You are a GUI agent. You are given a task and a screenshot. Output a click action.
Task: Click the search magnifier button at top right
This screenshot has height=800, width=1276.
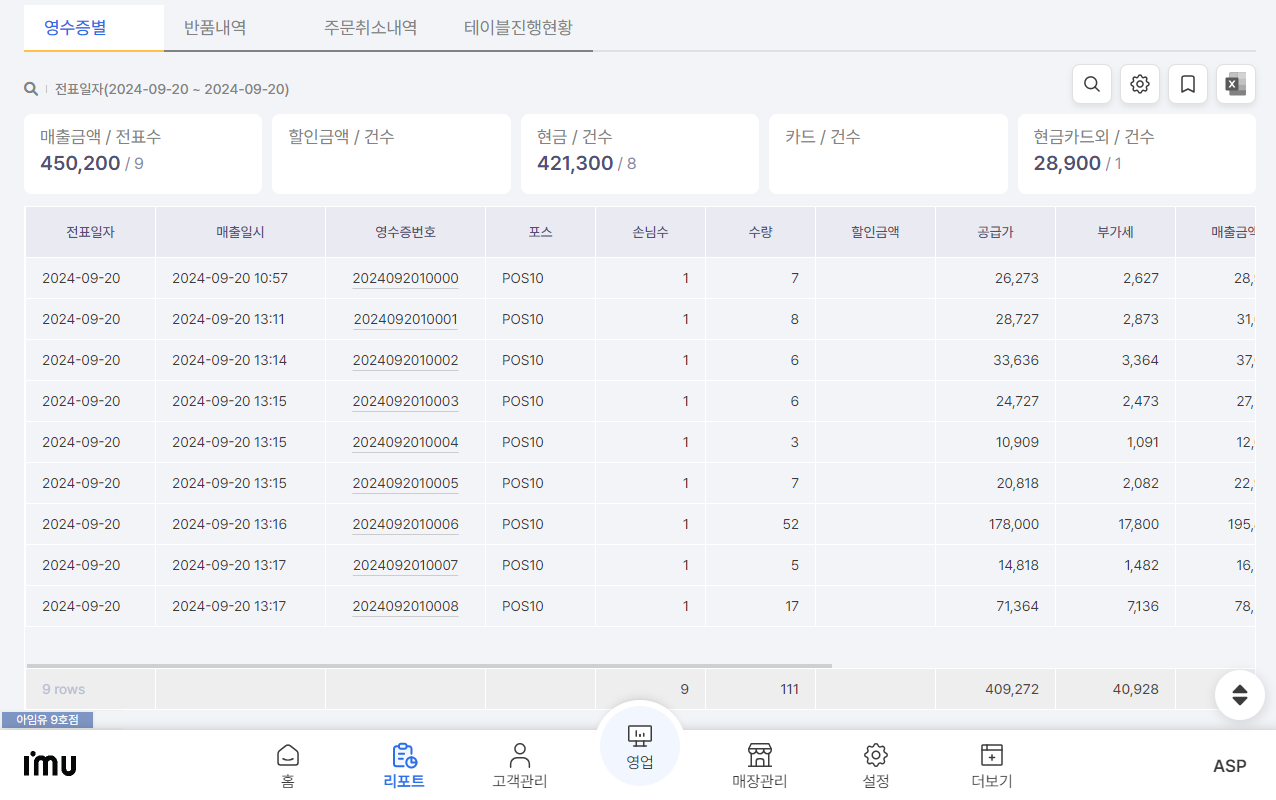pyautogui.click(x=1092, y=84)
